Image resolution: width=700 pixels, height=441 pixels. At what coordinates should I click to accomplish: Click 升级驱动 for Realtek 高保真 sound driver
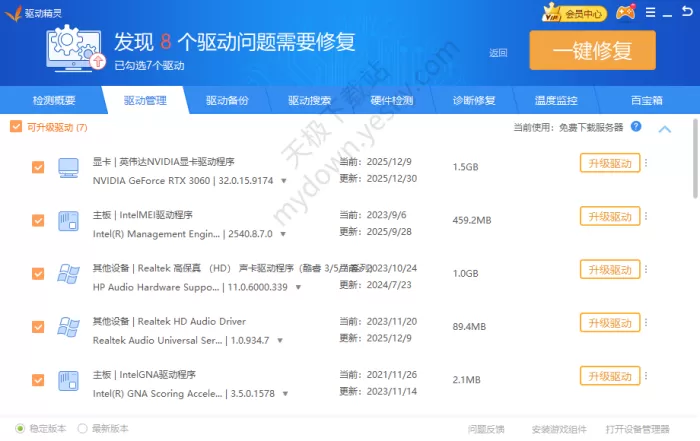pos(610,269)
